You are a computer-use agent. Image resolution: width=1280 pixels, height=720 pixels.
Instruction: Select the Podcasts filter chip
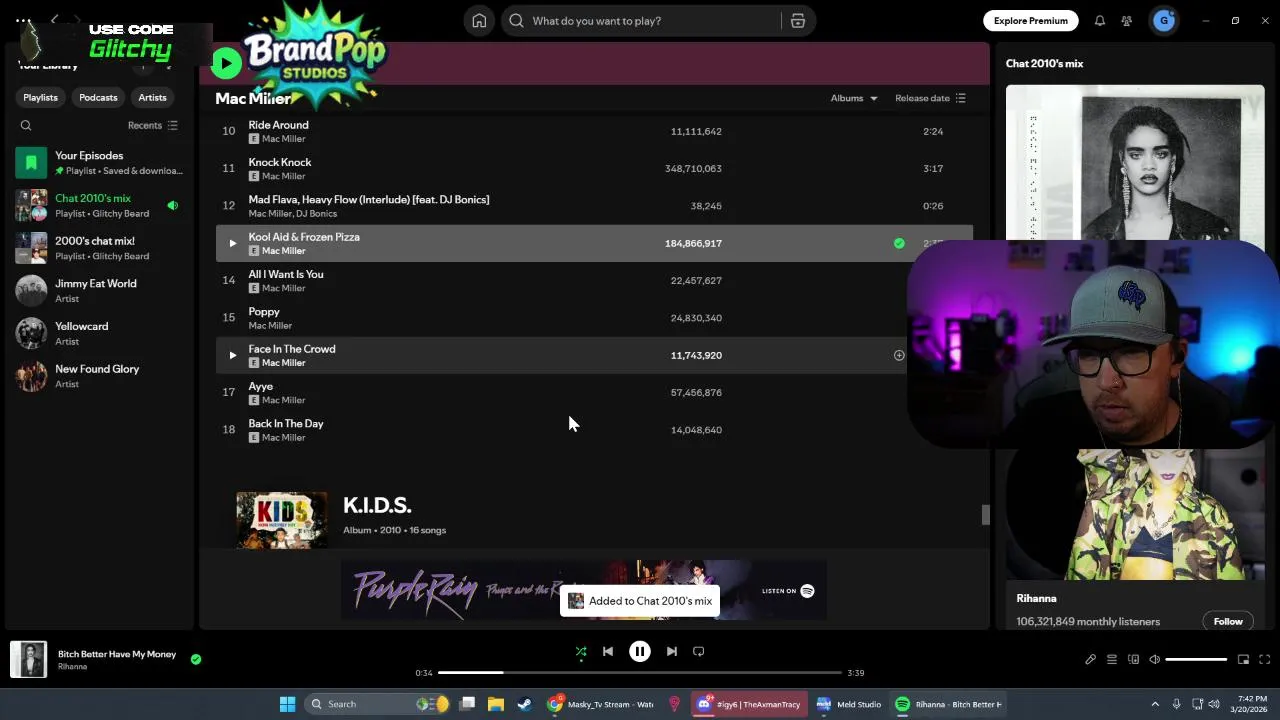[x=98, y=97]
